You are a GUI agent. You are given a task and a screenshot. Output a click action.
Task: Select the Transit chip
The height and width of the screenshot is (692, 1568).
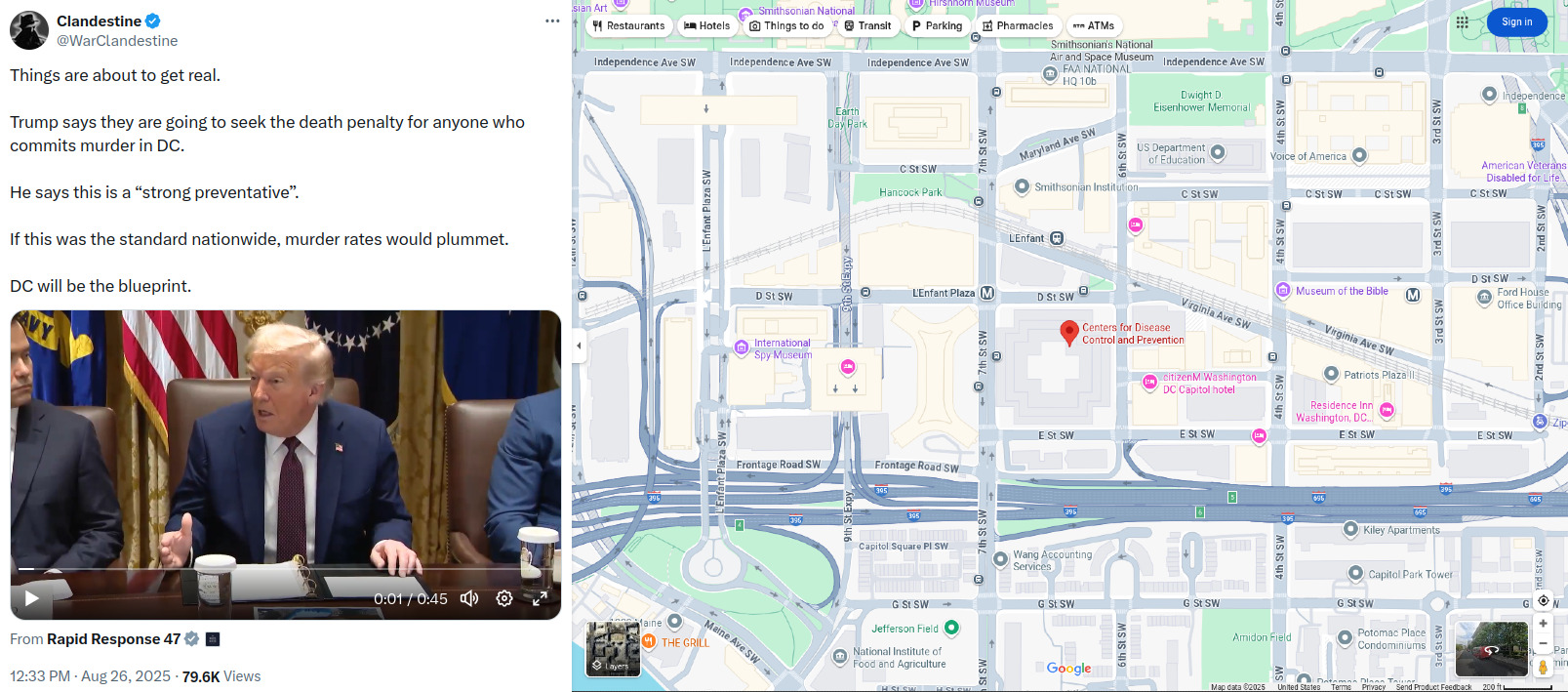coord(867,25)
